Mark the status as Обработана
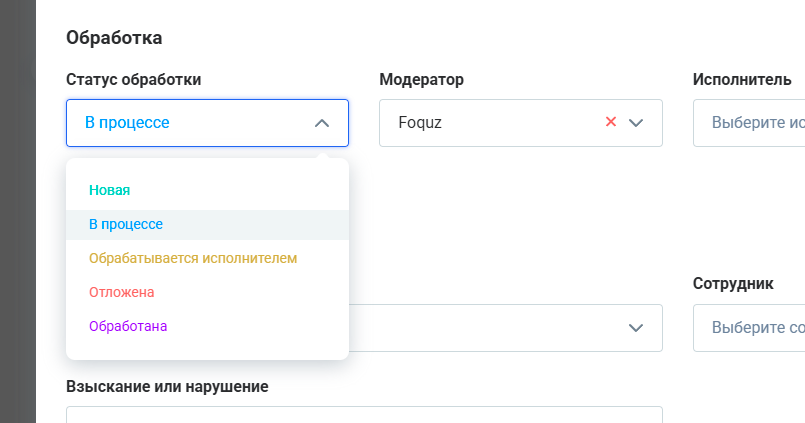This screenshot has width=805, height=423. [x=128, y=326]
